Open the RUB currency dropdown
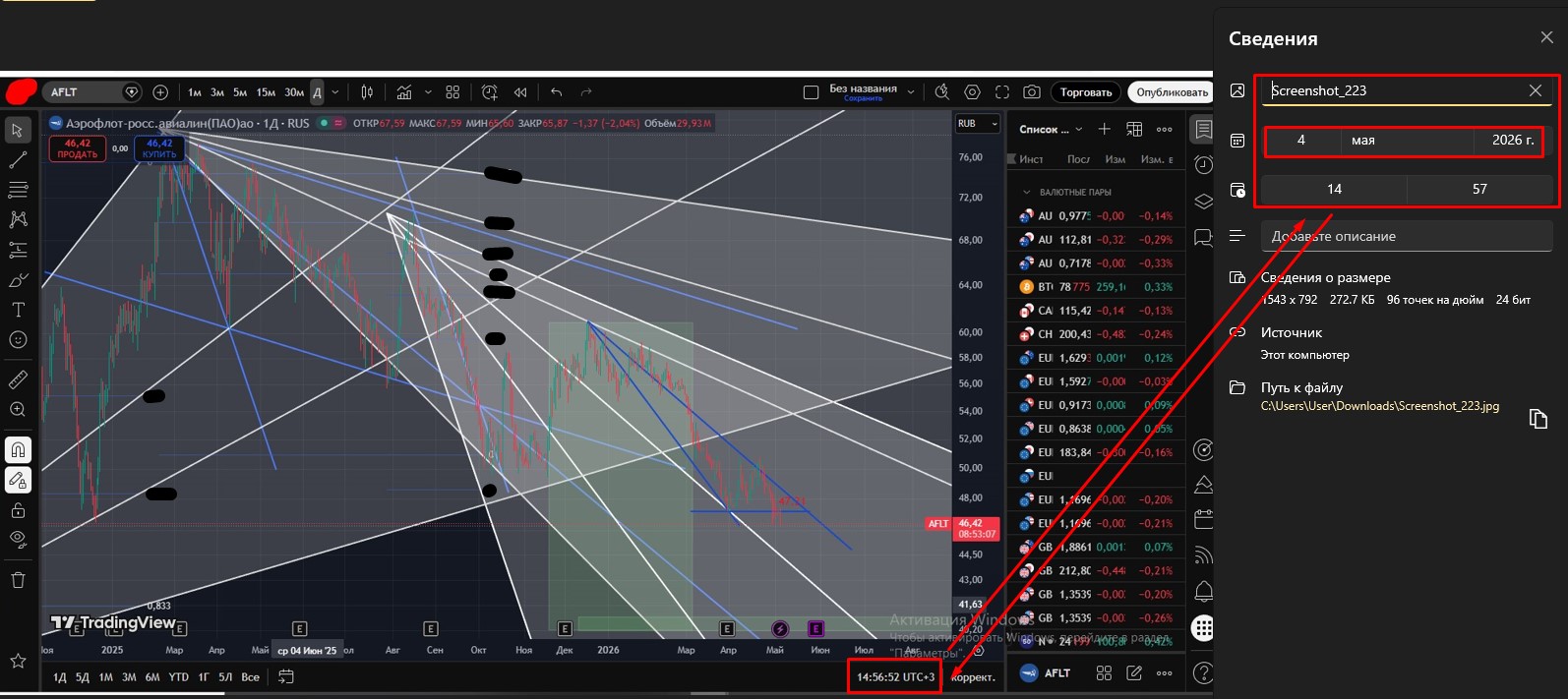Image resolution: width=1568 pixels, height=699 pixels. 977,124
